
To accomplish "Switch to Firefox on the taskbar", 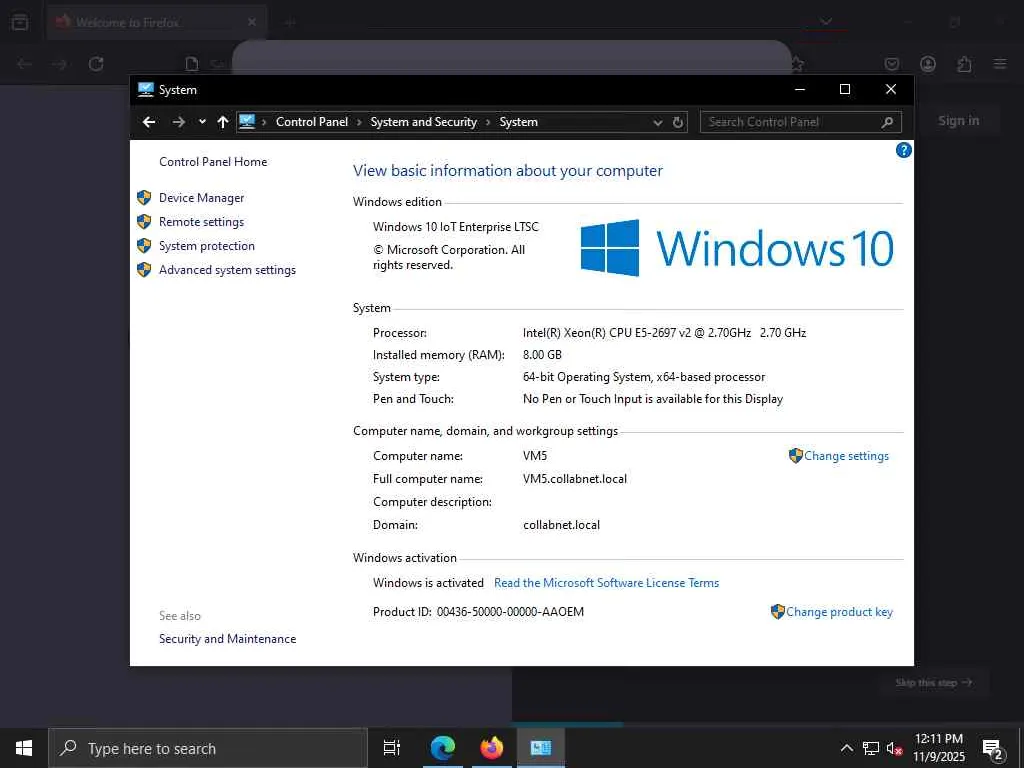I will click(492, 748).
